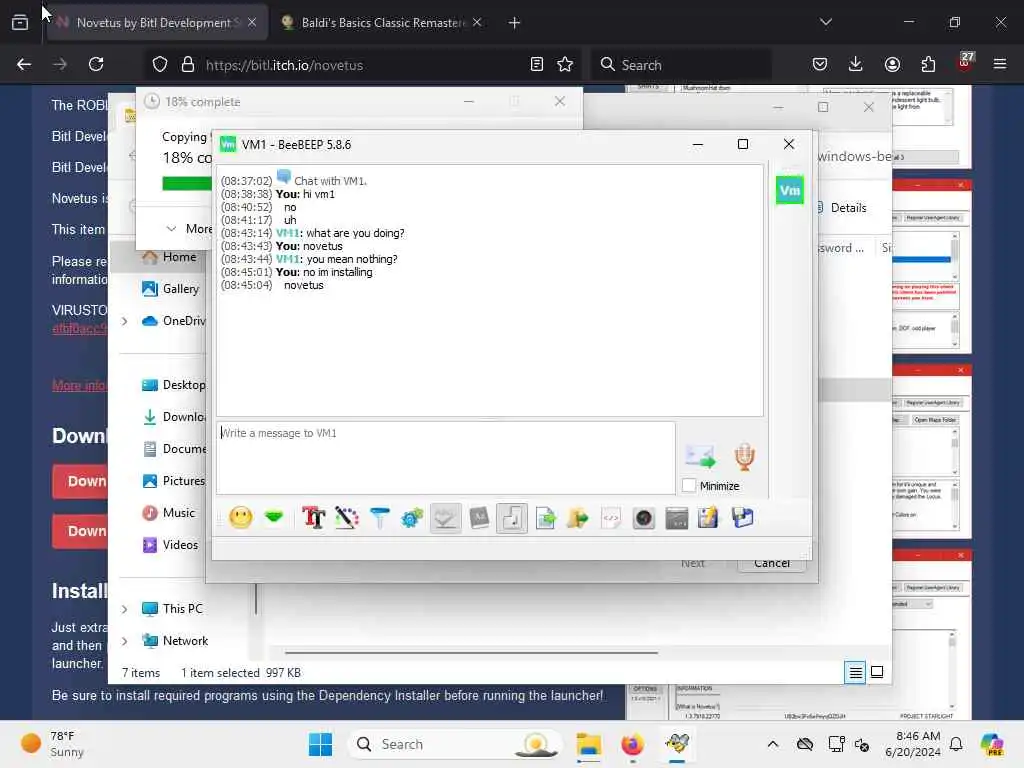Image resolution: width=1024 pixels, height=768 pixels.
Task: Show hidden system tray icons
Action: [x=773, y=744]
